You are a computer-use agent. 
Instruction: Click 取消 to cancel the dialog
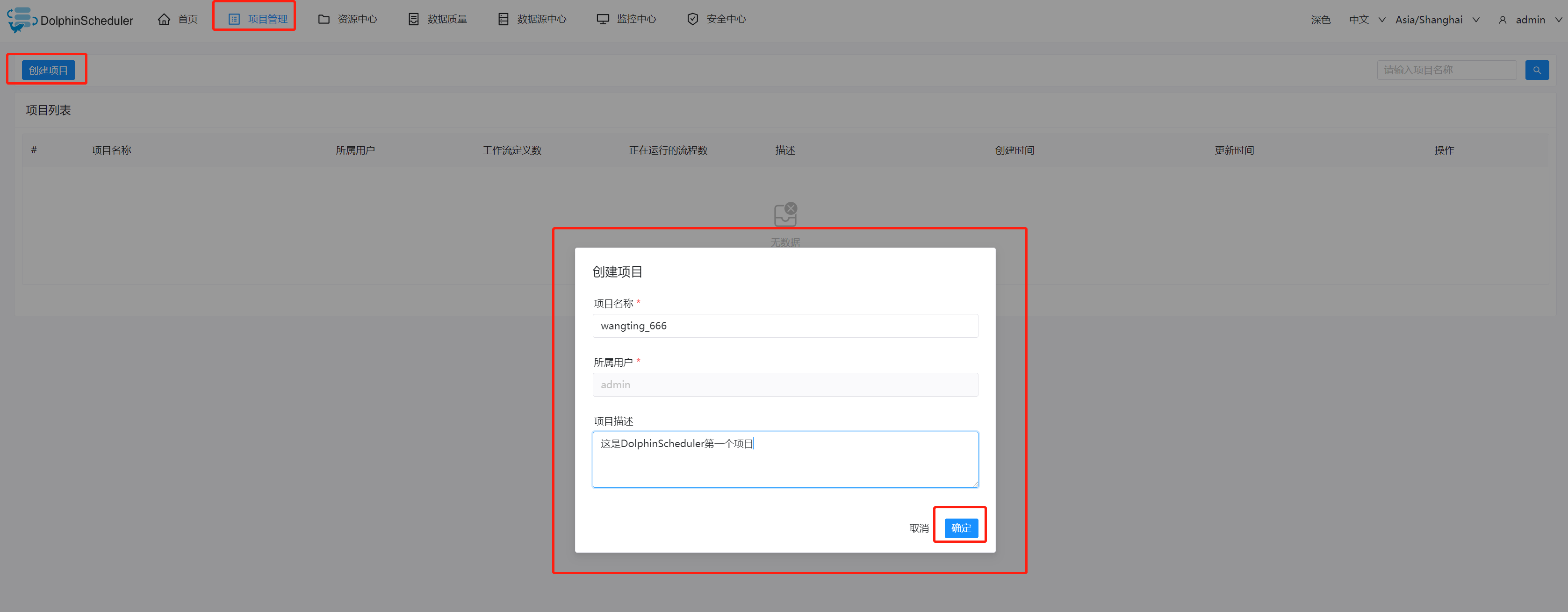tap(919, 528)
